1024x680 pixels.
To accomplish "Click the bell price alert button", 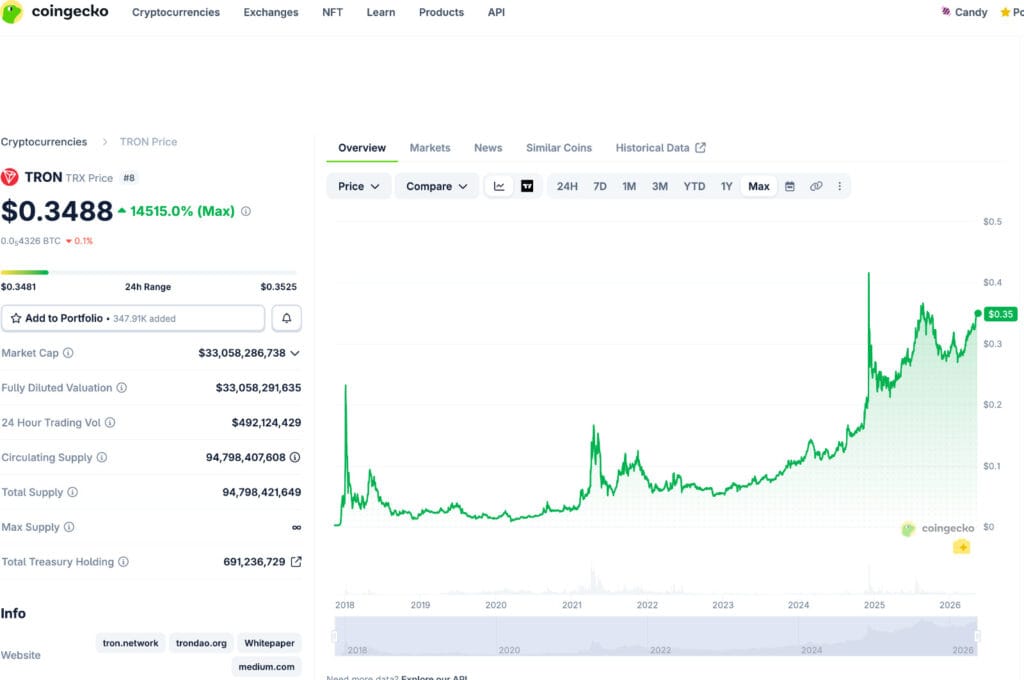I will click(x=287, y=318).
